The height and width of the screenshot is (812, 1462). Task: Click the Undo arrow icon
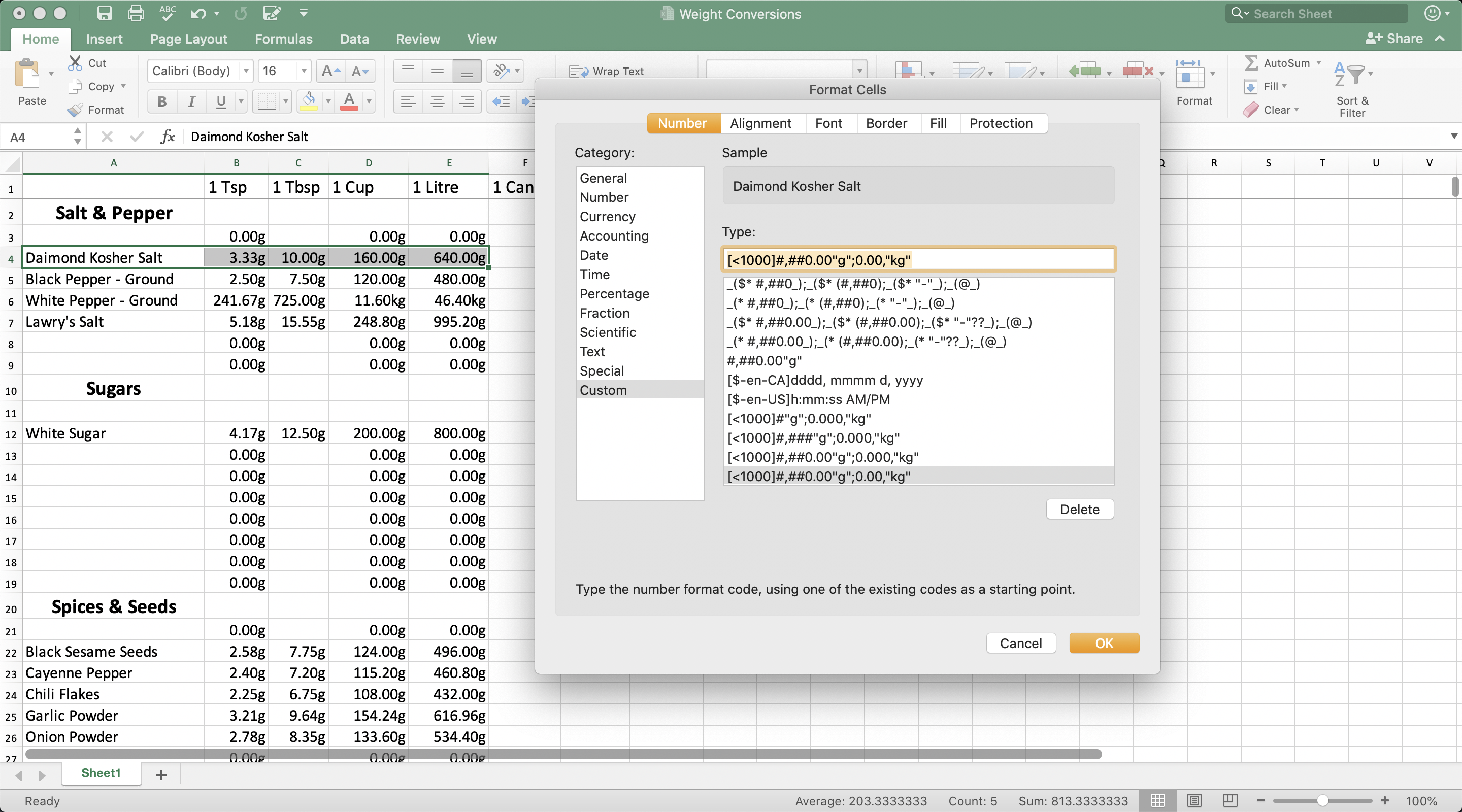[x=197, y=14]
